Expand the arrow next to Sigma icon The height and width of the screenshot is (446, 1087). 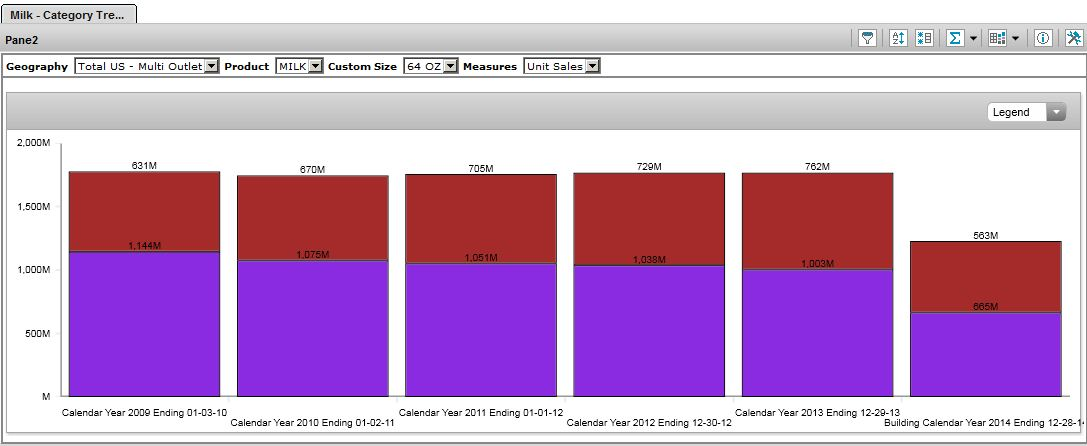(973, 39)
